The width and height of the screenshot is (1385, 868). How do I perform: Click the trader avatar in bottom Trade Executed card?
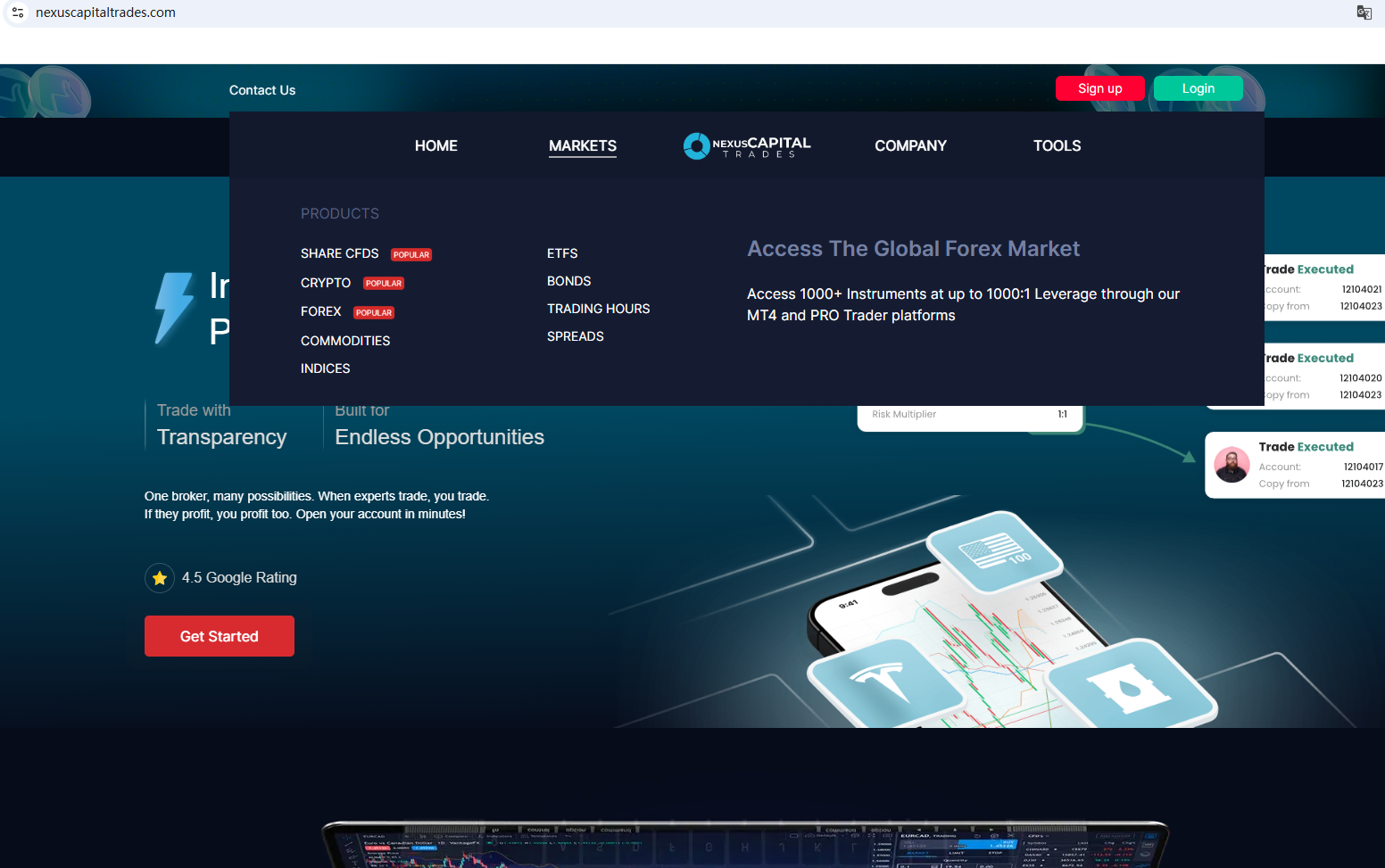point(1232,465)
